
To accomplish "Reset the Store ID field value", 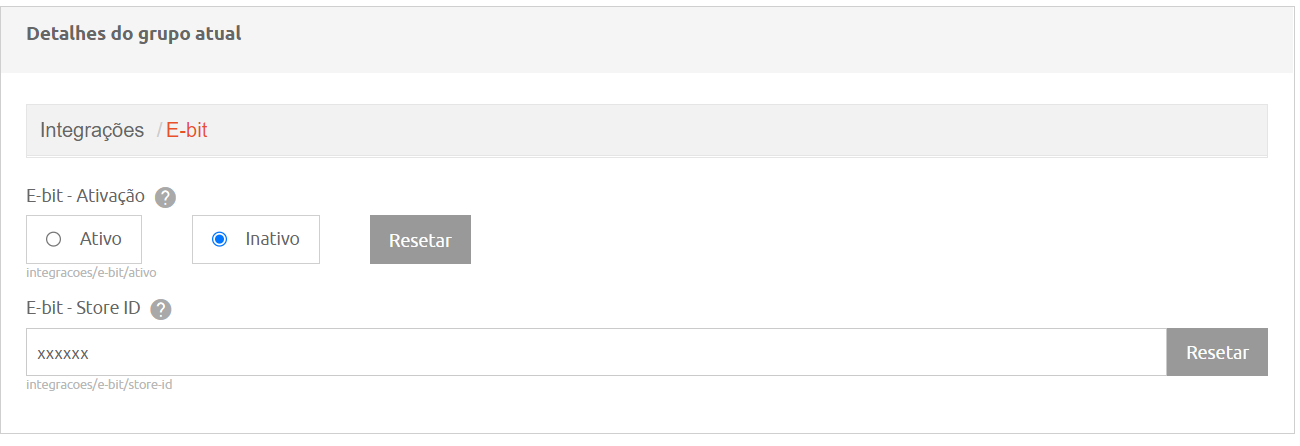I will click(1217, 352).
